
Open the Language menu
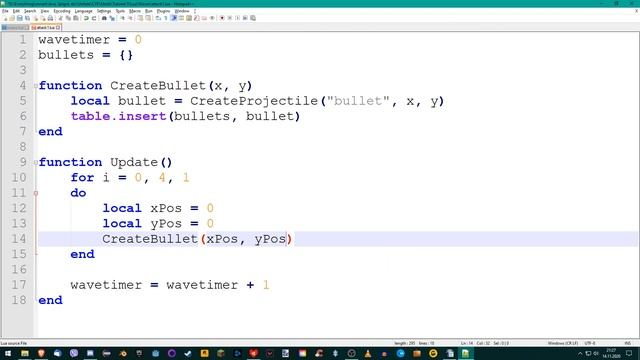pyautogui.click(x=84, y=11)
